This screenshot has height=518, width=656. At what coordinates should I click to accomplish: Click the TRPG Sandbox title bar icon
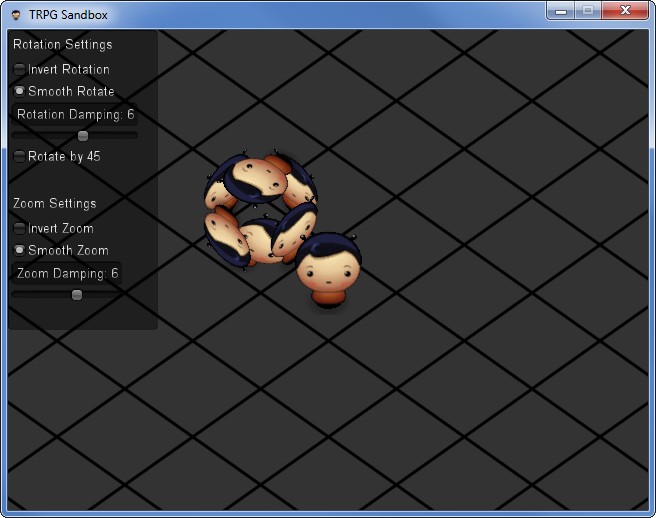(16, 15)
